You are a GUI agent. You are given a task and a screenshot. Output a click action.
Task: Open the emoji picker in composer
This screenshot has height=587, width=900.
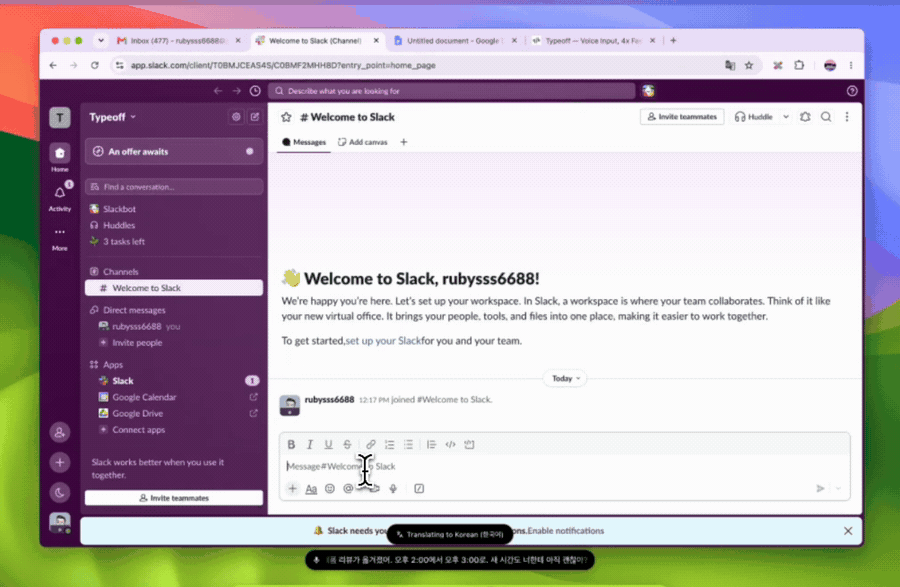(329, 489)
